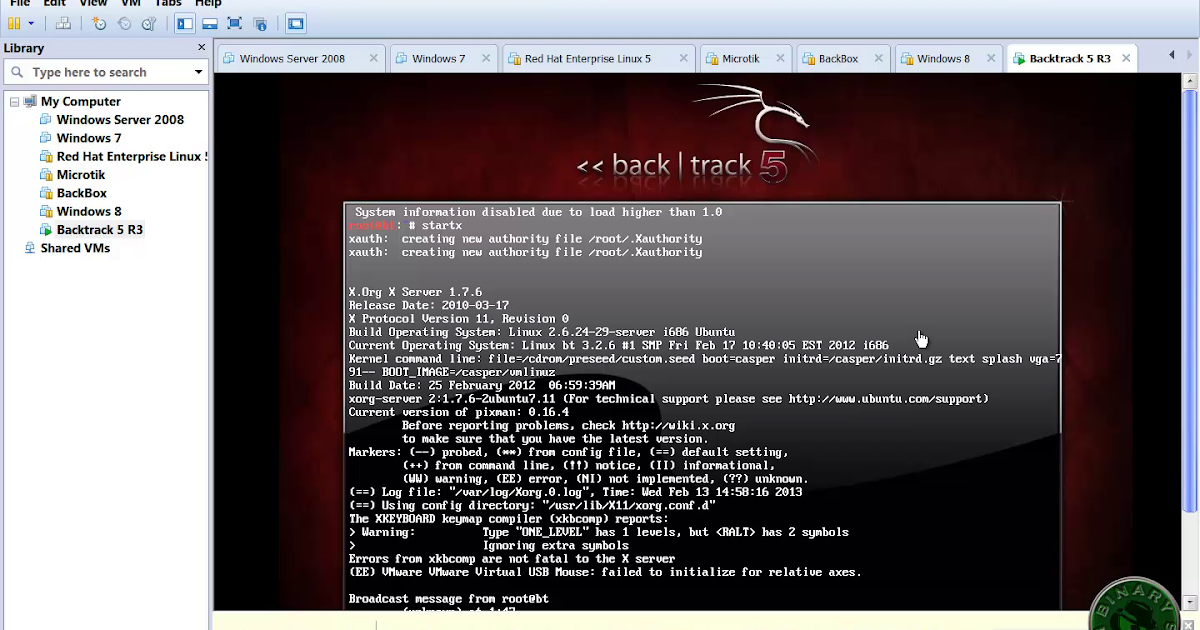Close the Windows 8 tab
The height and width of the screenshot is (630, 1200).
tap(992, 59)
